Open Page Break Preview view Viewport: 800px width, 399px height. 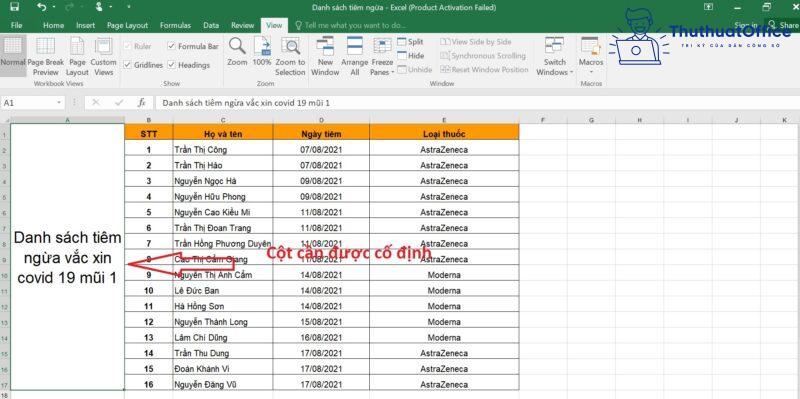(x=45, y=56)
